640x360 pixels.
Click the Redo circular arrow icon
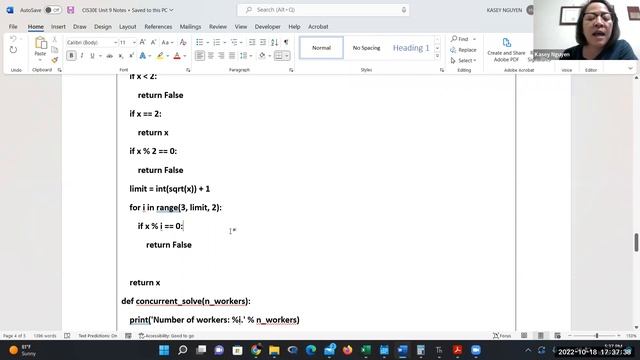[x=13, y=50]
